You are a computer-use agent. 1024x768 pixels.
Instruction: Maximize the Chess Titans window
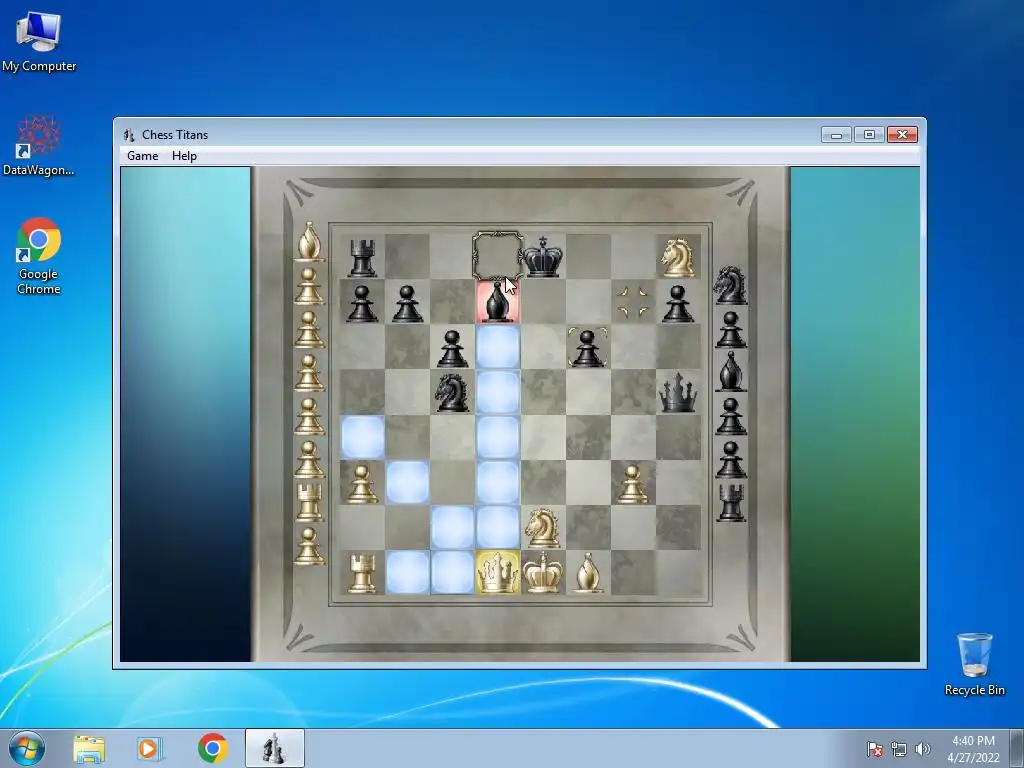pyautogui.click(x=869, y=135)
